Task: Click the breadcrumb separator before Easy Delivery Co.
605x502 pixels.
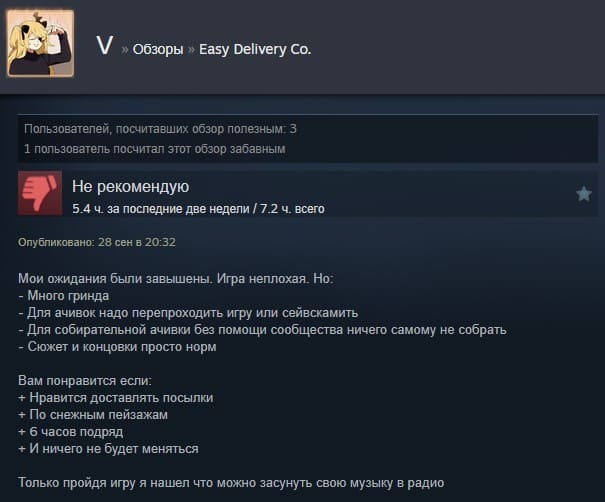Action: (x=191, y=50)
